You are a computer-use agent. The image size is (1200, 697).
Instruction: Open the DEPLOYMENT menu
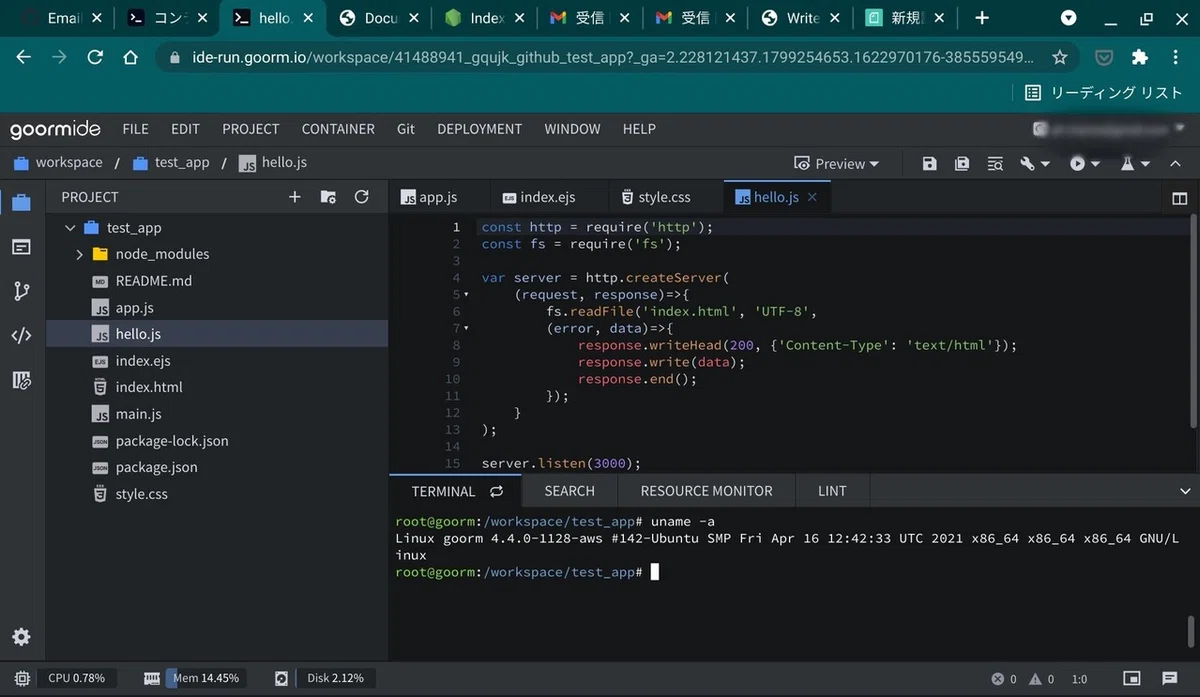[x=480, y=129]
